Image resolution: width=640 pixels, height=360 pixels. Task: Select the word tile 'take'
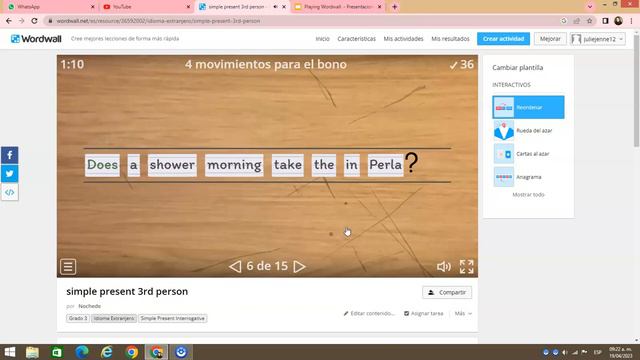288,165
